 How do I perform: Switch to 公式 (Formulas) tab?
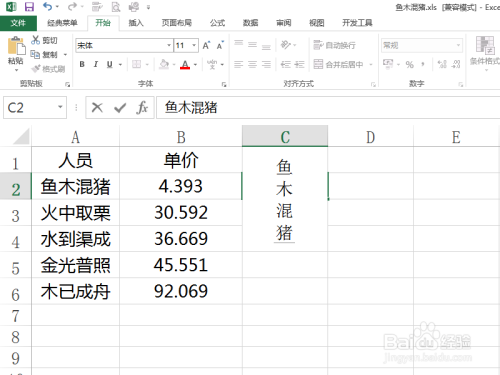[x=217, y=23]
